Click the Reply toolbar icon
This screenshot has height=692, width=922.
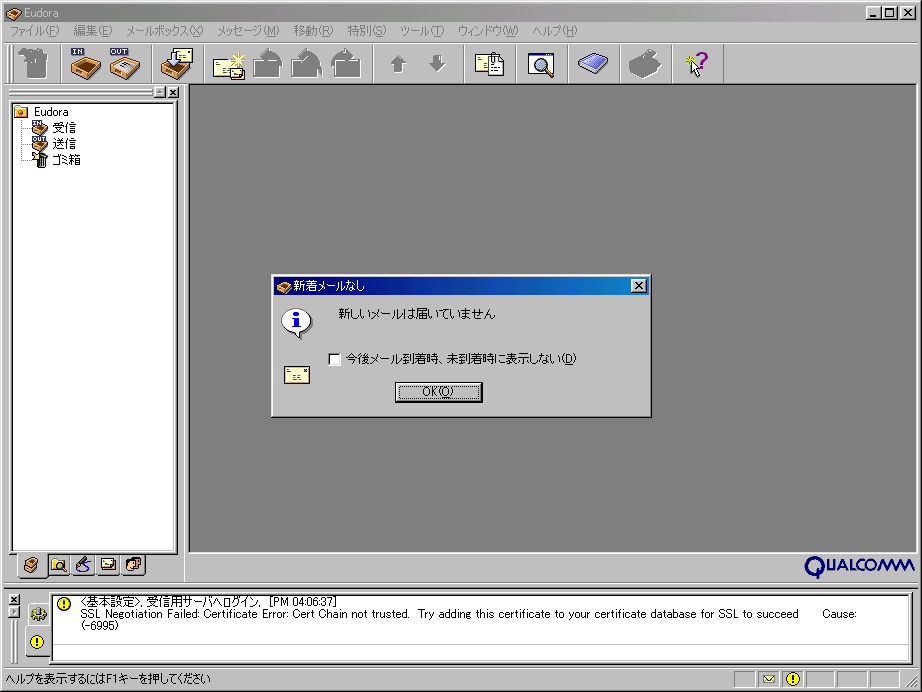pos(268,63)
